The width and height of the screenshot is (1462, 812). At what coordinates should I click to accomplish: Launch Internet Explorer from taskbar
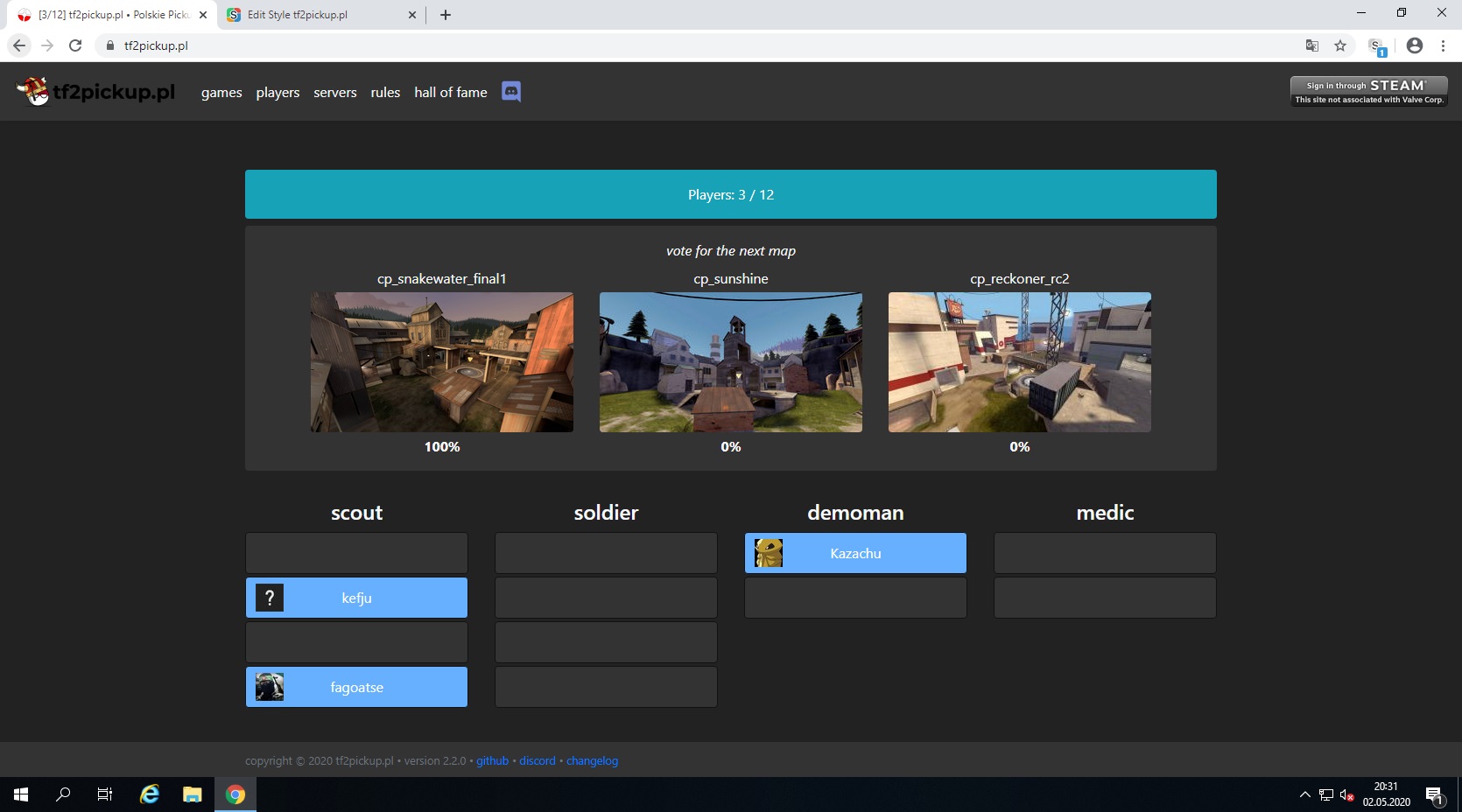click(x=150, y=794)
